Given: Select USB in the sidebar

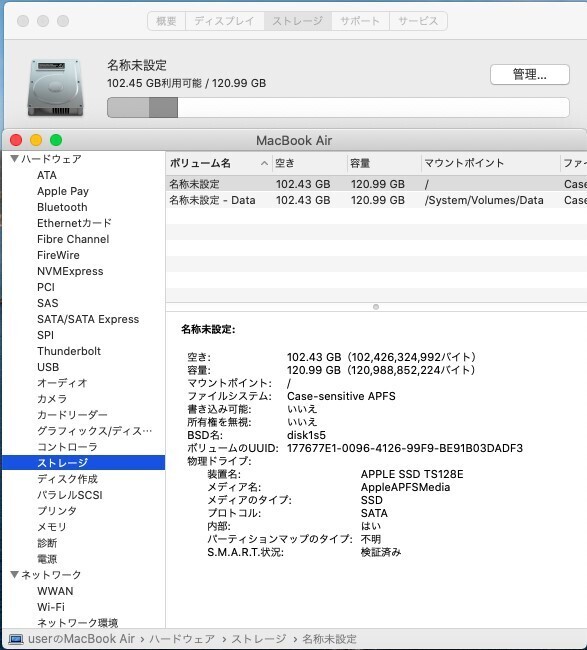Looking at the screenshot, I should pyautogui.click(x=48, y=367).
